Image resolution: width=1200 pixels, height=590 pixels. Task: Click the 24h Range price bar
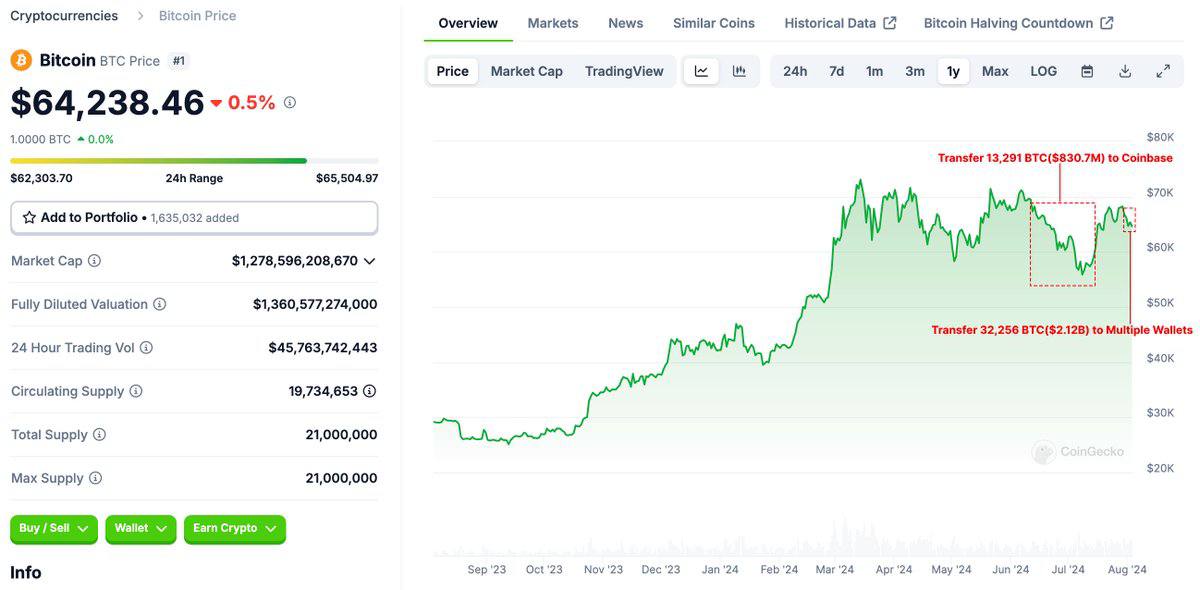click(x=194, y=160)
